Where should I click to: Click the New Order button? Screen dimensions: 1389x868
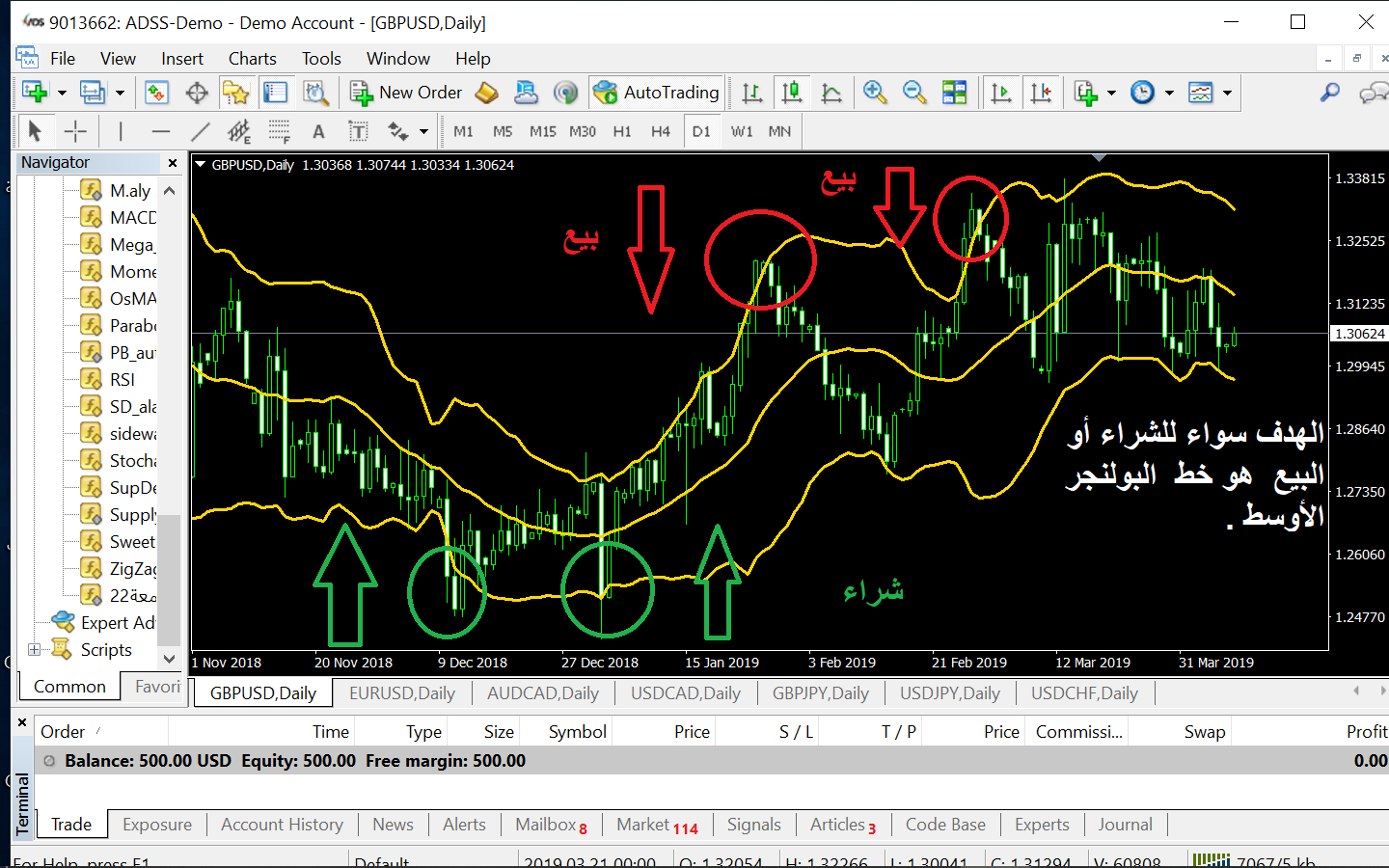(x=406, y=93)
